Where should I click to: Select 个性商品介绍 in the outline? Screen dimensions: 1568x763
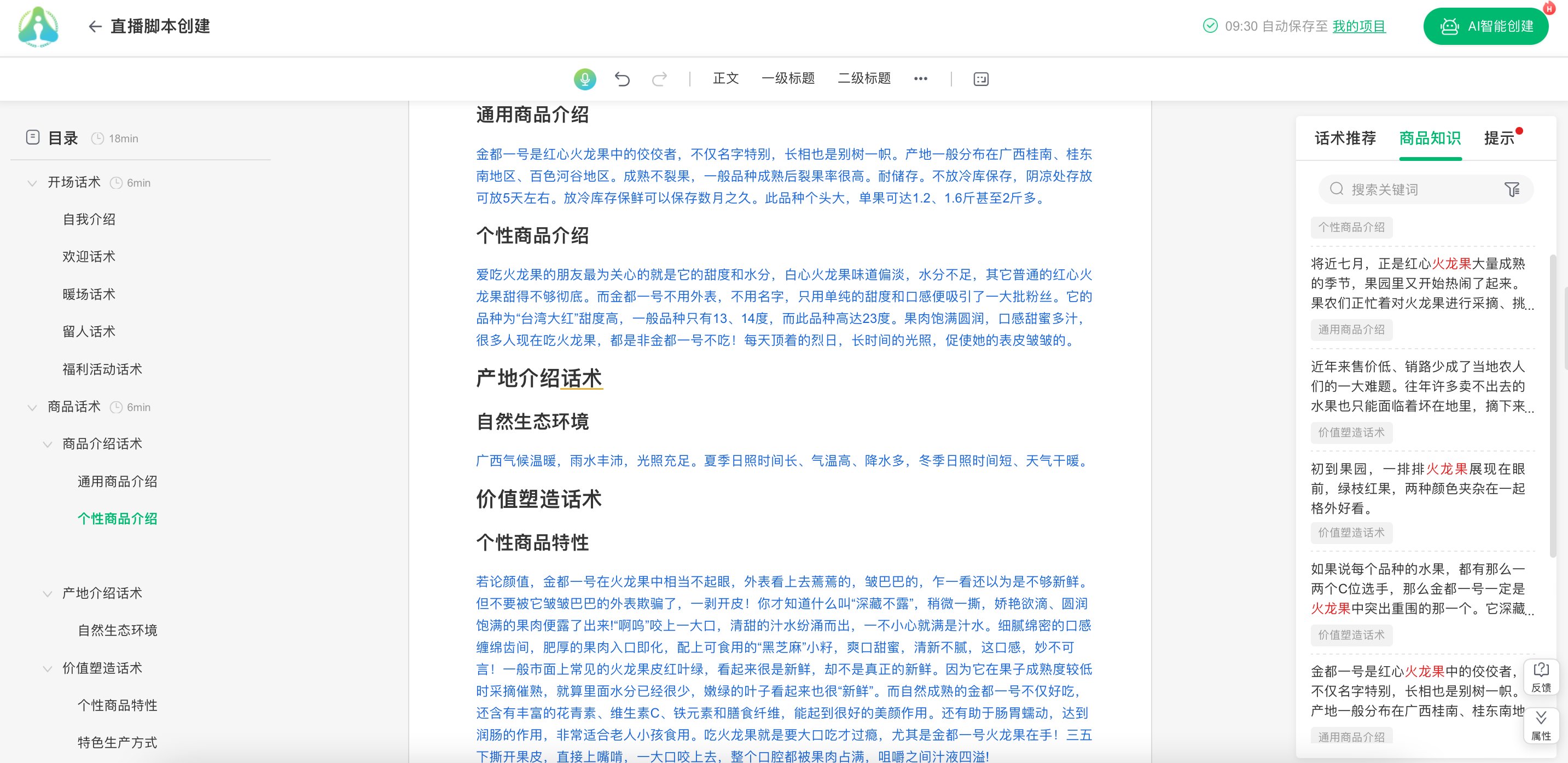pos(118,519)
